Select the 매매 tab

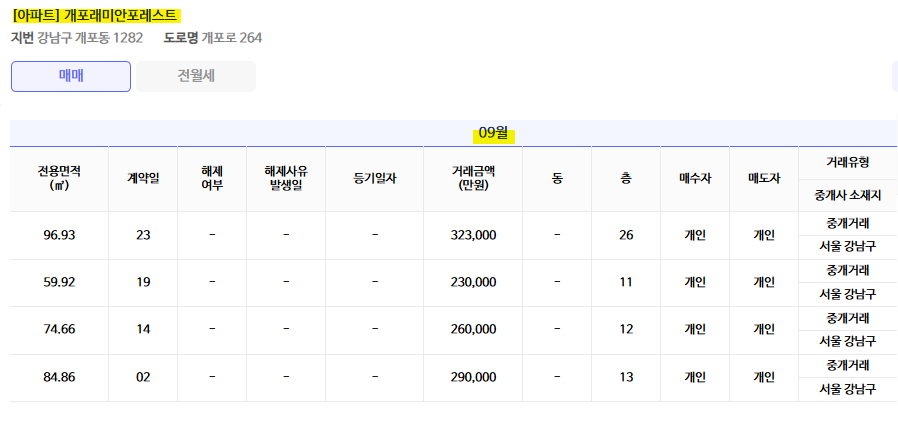pos(71,76)
